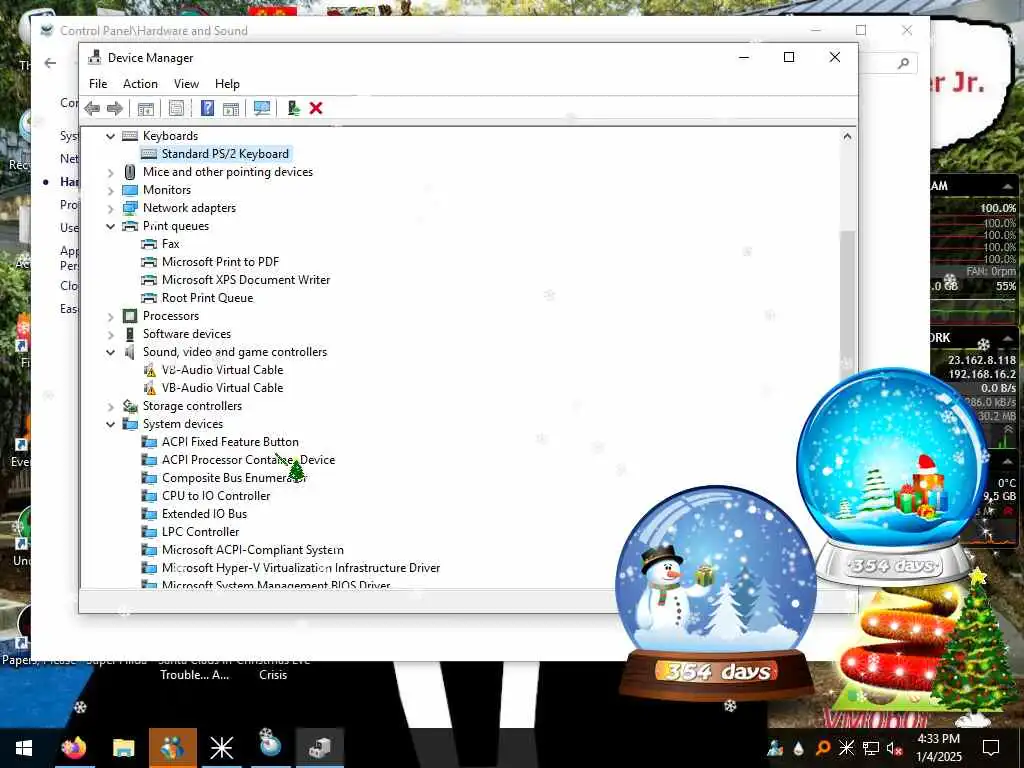
Task: Click the snow globe taskbar icon
Action: point(270,744)
